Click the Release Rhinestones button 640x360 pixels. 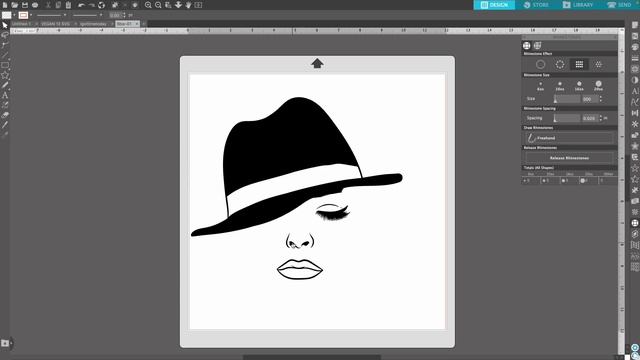click(x=569, y=158)
